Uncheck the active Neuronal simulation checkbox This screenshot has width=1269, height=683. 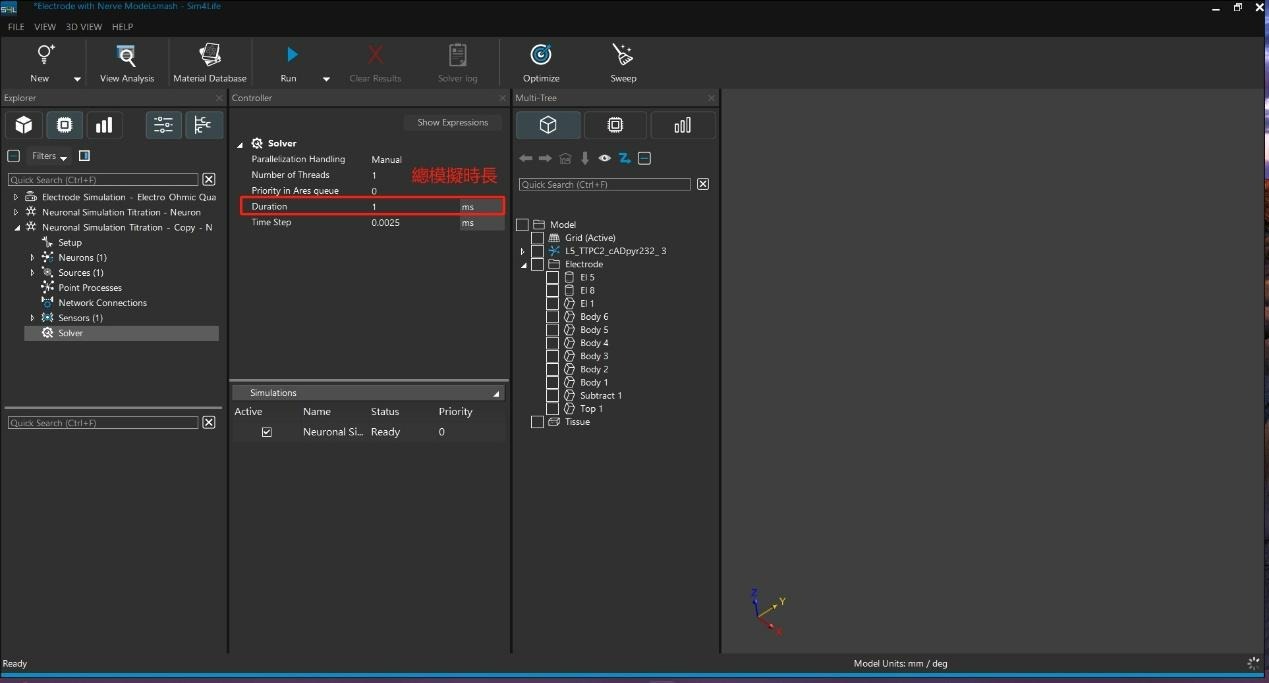click(x=266, y=432)
